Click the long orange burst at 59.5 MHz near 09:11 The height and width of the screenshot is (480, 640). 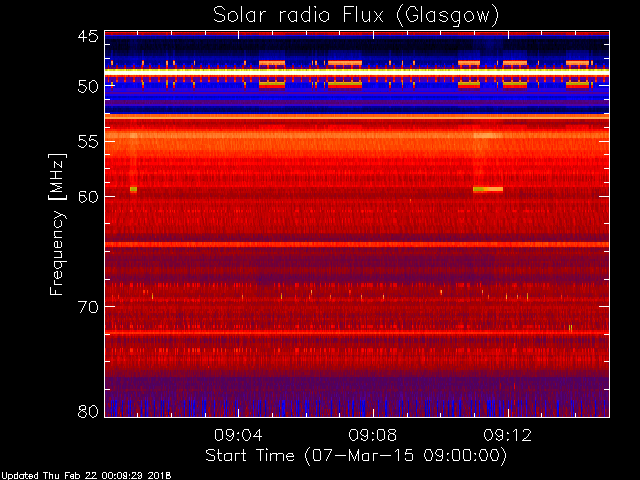pos(488,189)
